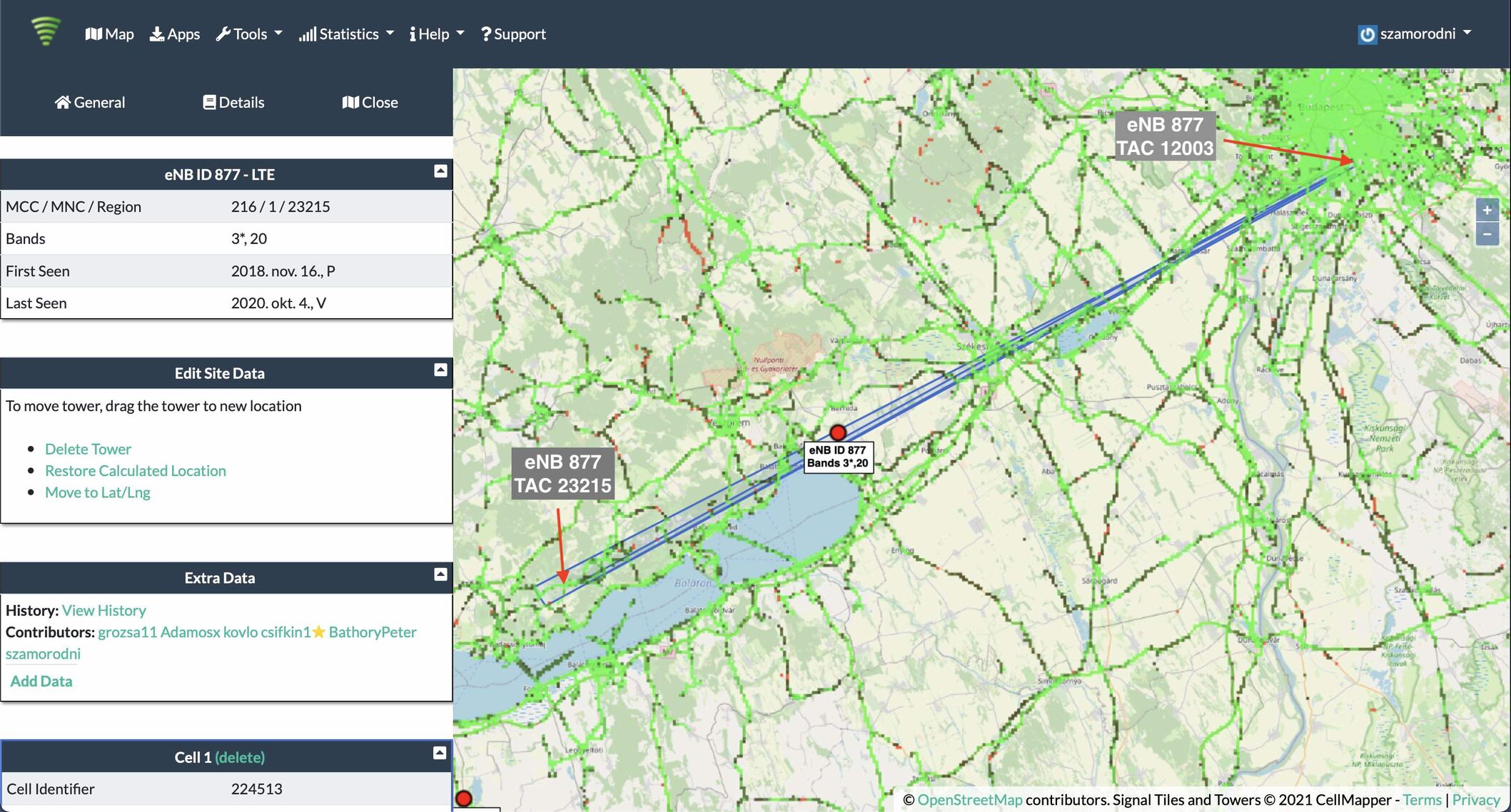1511x812 pixels.
Task: Switch to the General tab
Action: [90, 102]
